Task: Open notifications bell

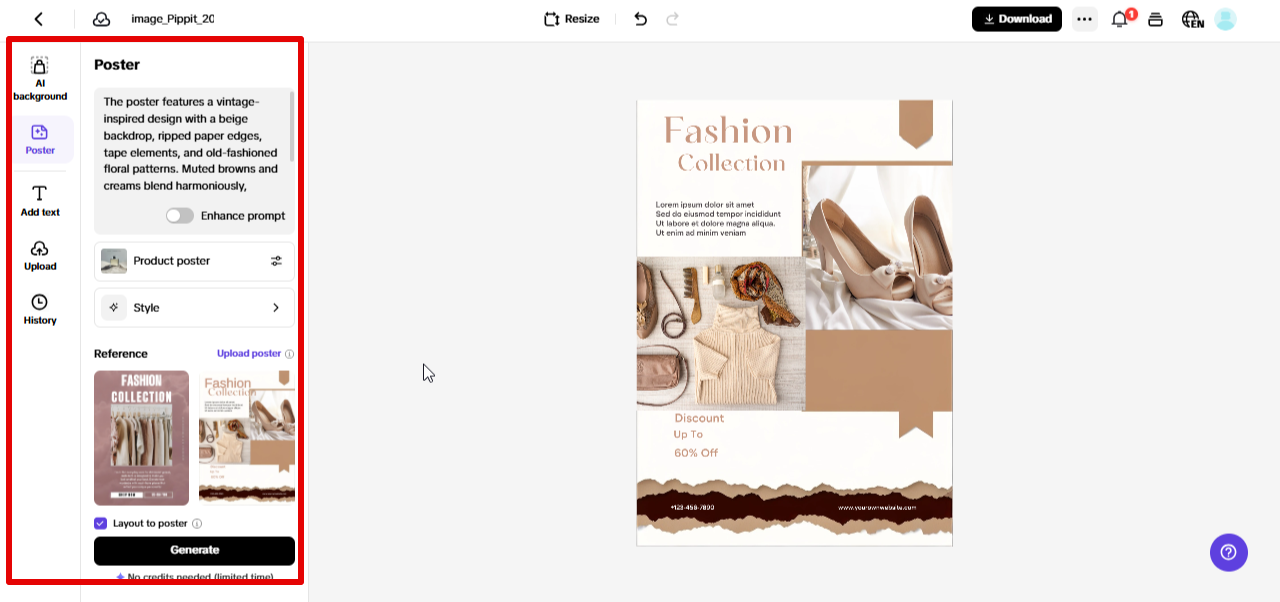Action: [1120, 18]
